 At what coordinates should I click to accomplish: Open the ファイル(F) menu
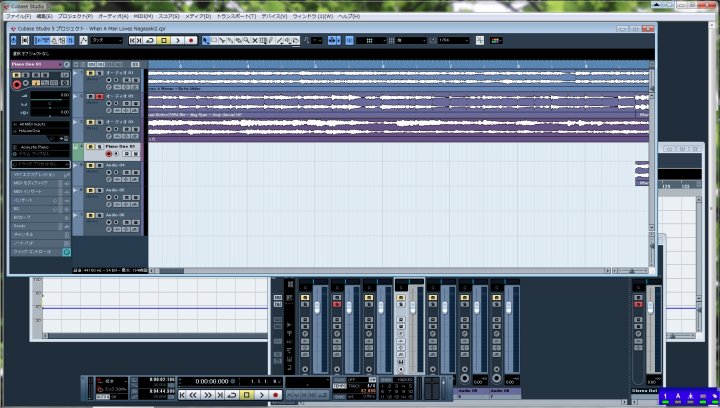pos(18,16)
